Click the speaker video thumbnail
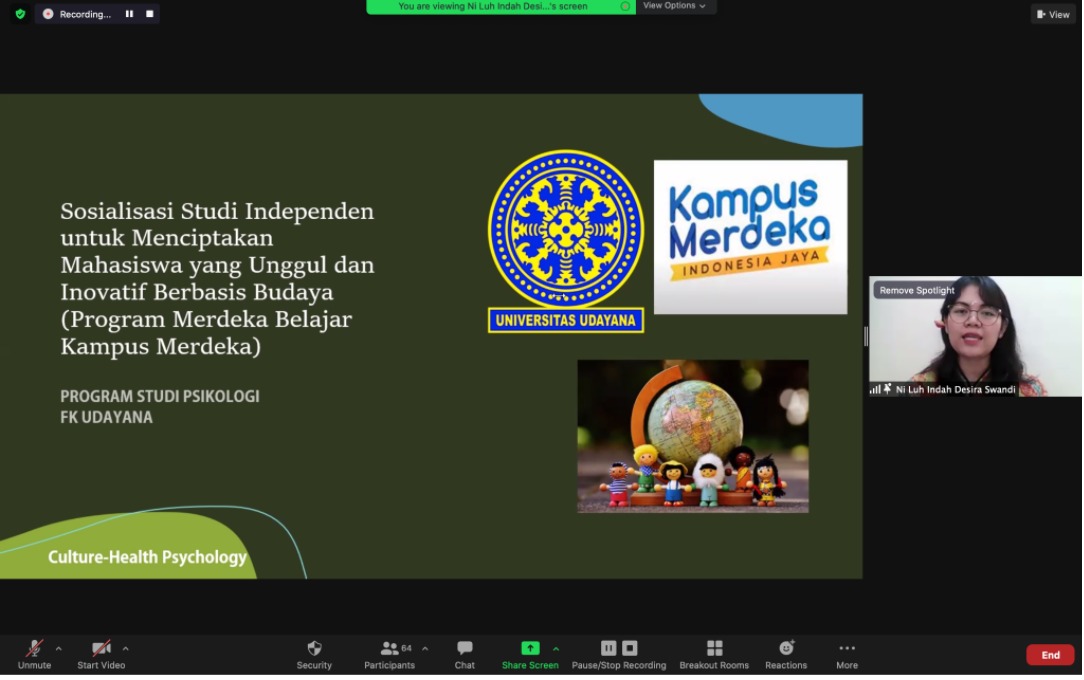The image size is (1084, 680). 975,337
